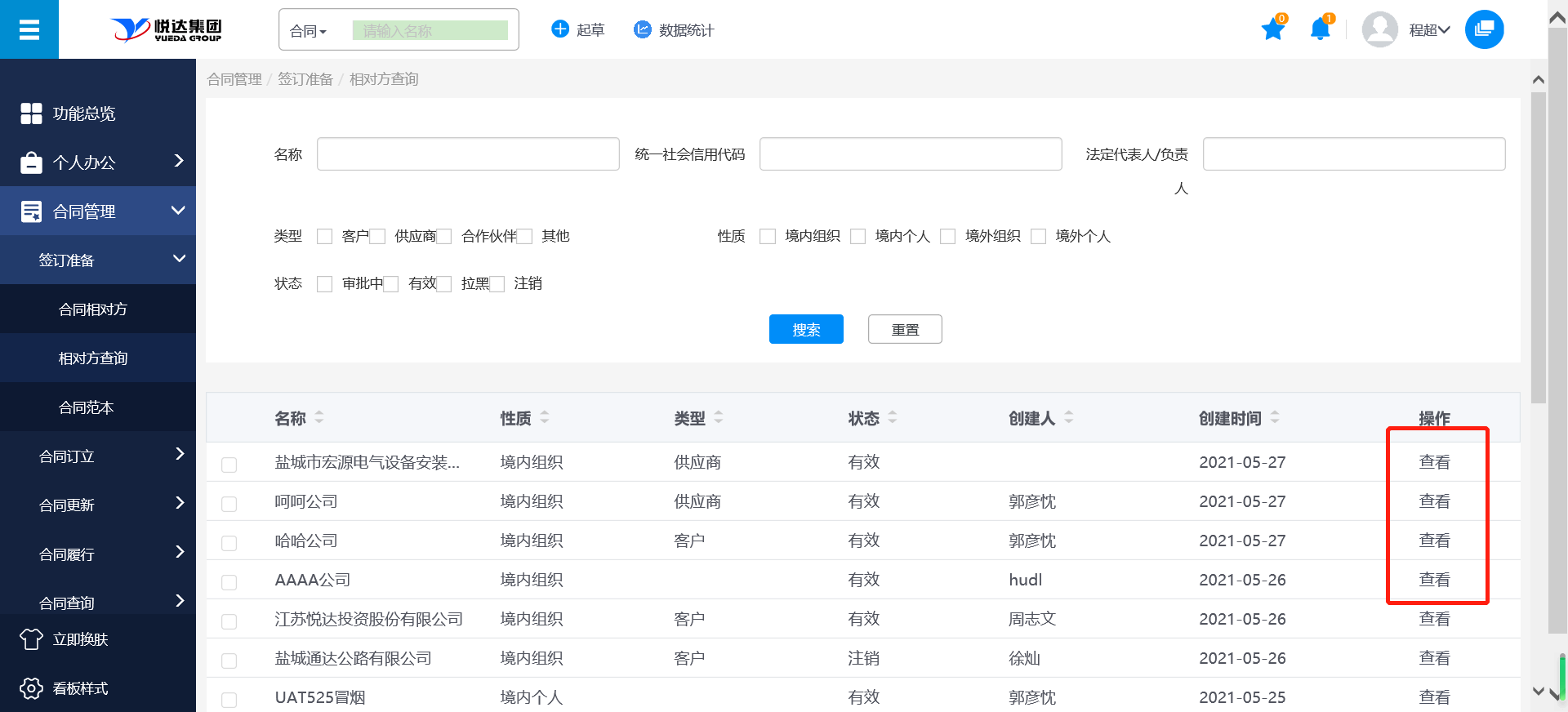Click the 重置 reset button
Image resolution: width=1568 pixels, height=712 pixels.
coord(905,329)
